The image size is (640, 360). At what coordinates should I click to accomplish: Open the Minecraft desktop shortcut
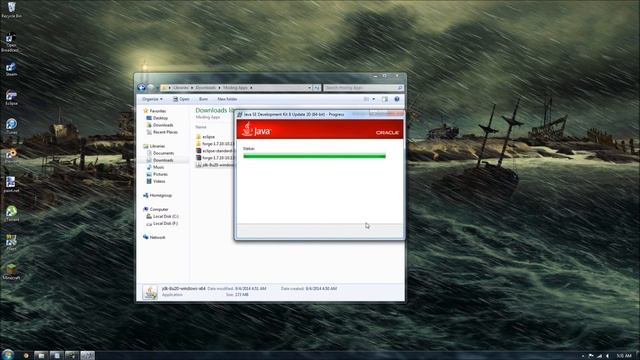coord(11,271)
